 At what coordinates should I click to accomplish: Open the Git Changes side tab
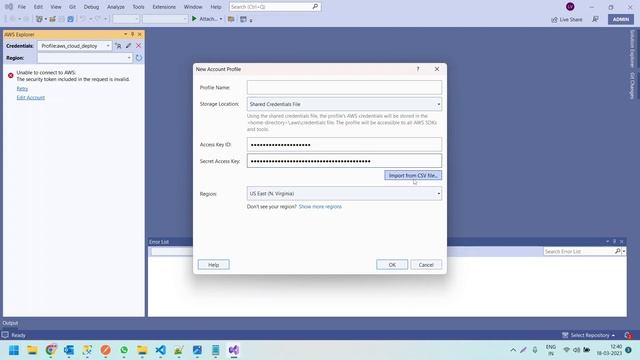(x=632, y=86)
